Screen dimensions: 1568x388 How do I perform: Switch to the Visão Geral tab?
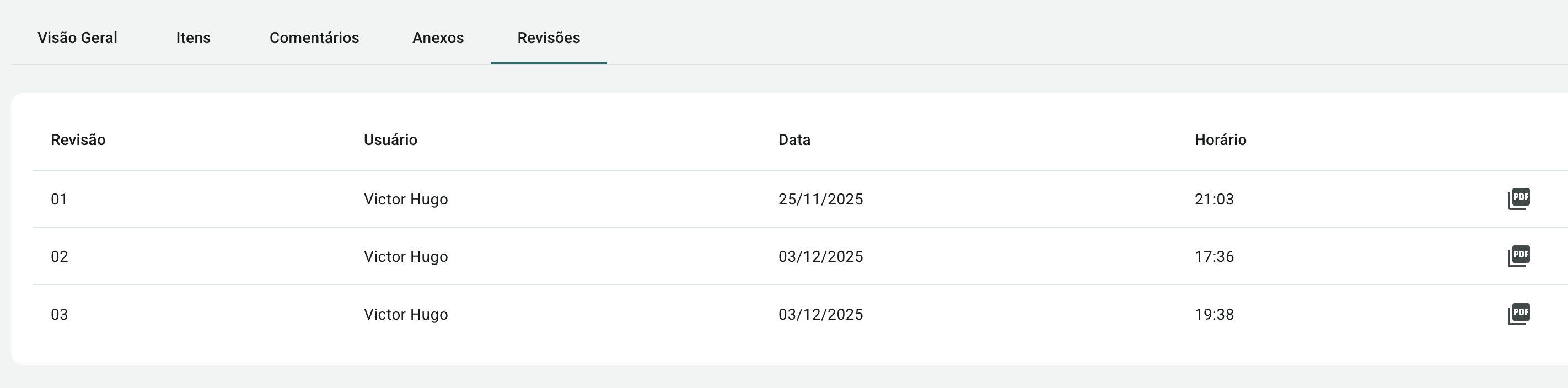point(77,37)
